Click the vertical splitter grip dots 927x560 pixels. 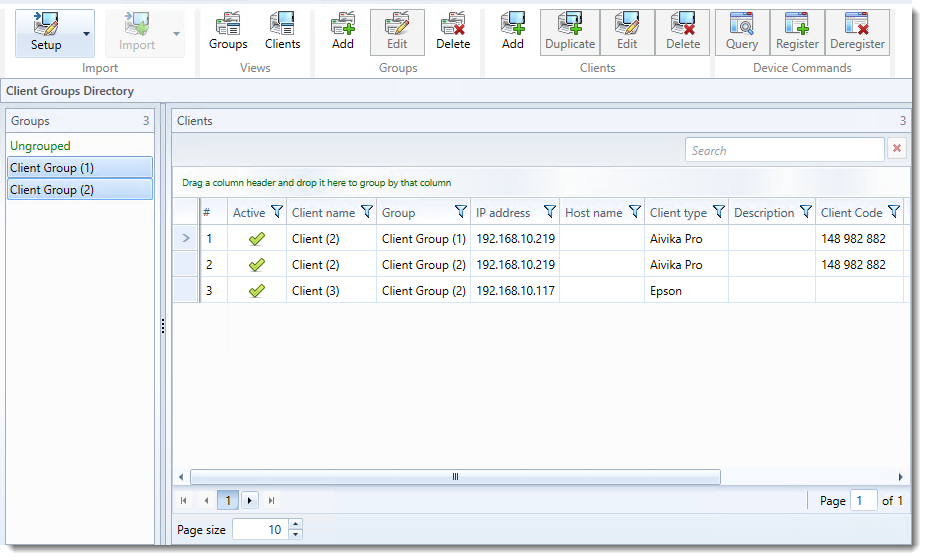[x=163, y=326]
